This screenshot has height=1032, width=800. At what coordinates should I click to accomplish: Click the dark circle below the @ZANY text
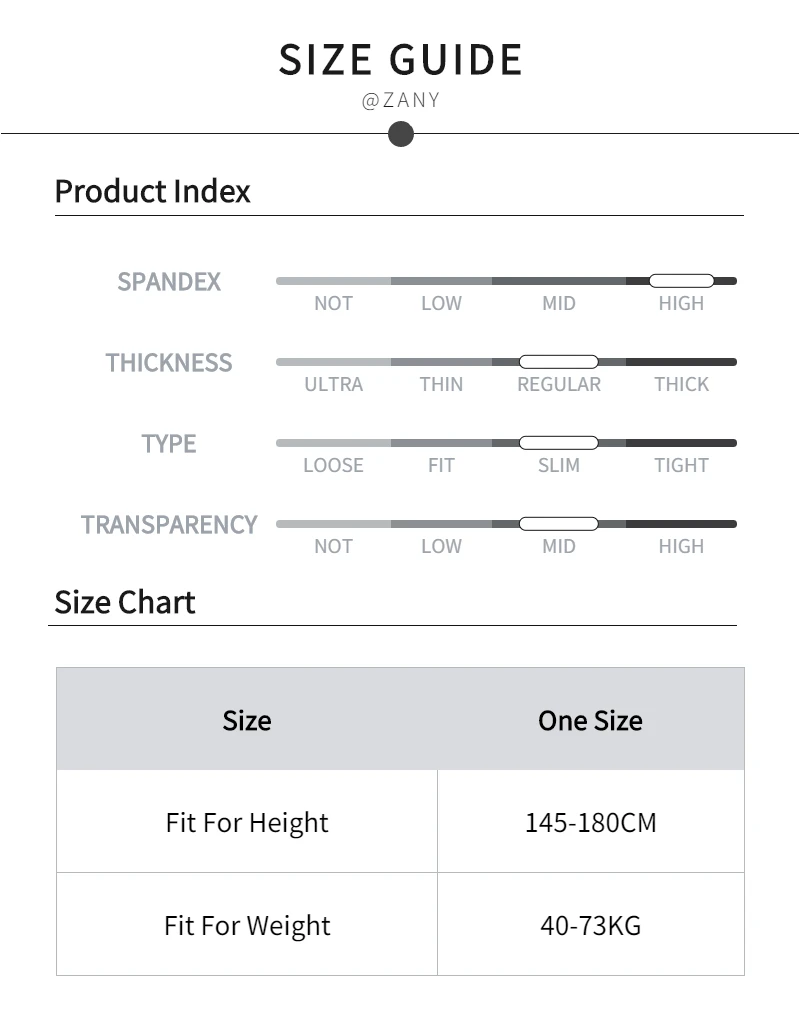coord(400,133)
